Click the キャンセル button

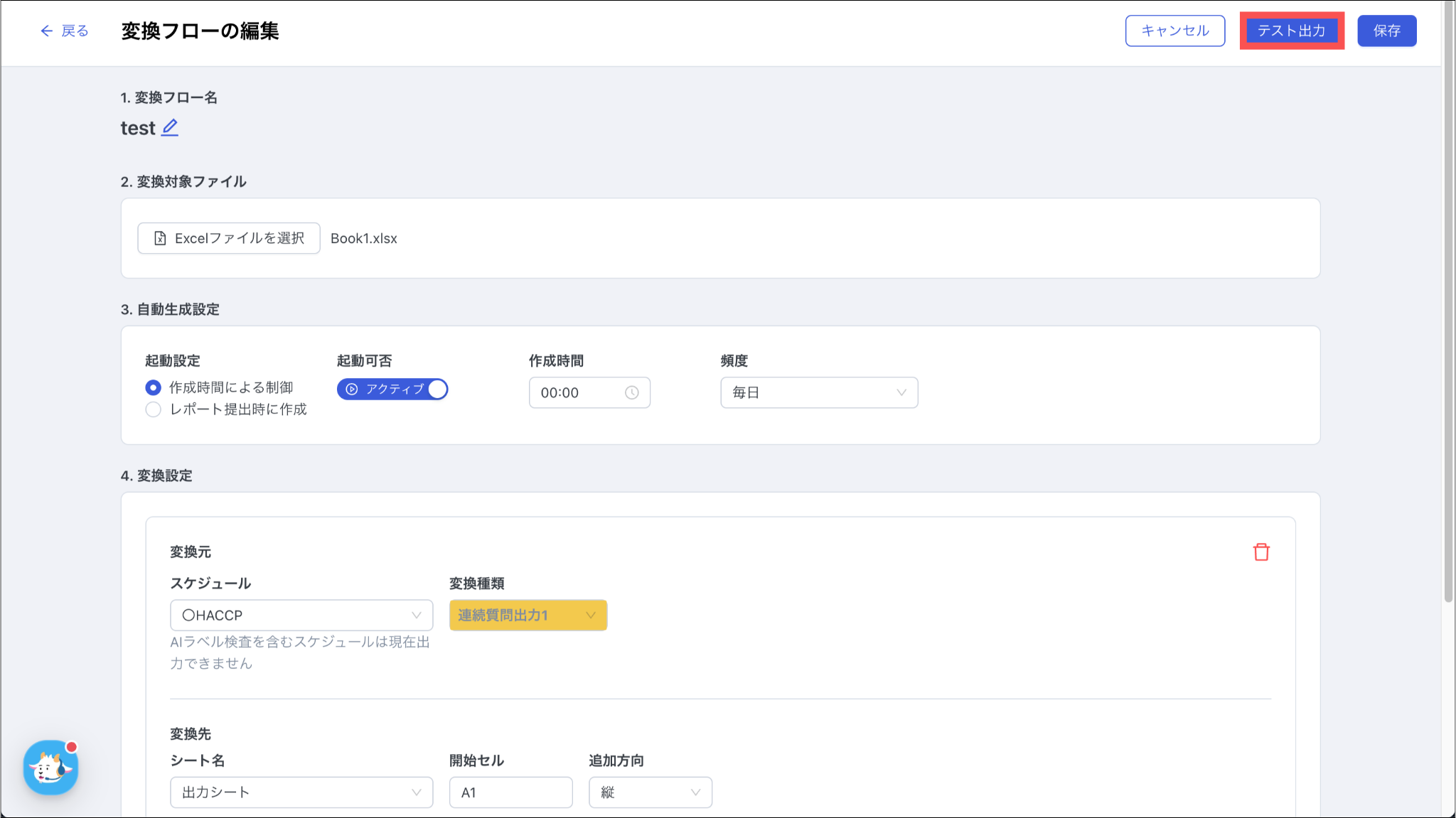(1174, 31)
